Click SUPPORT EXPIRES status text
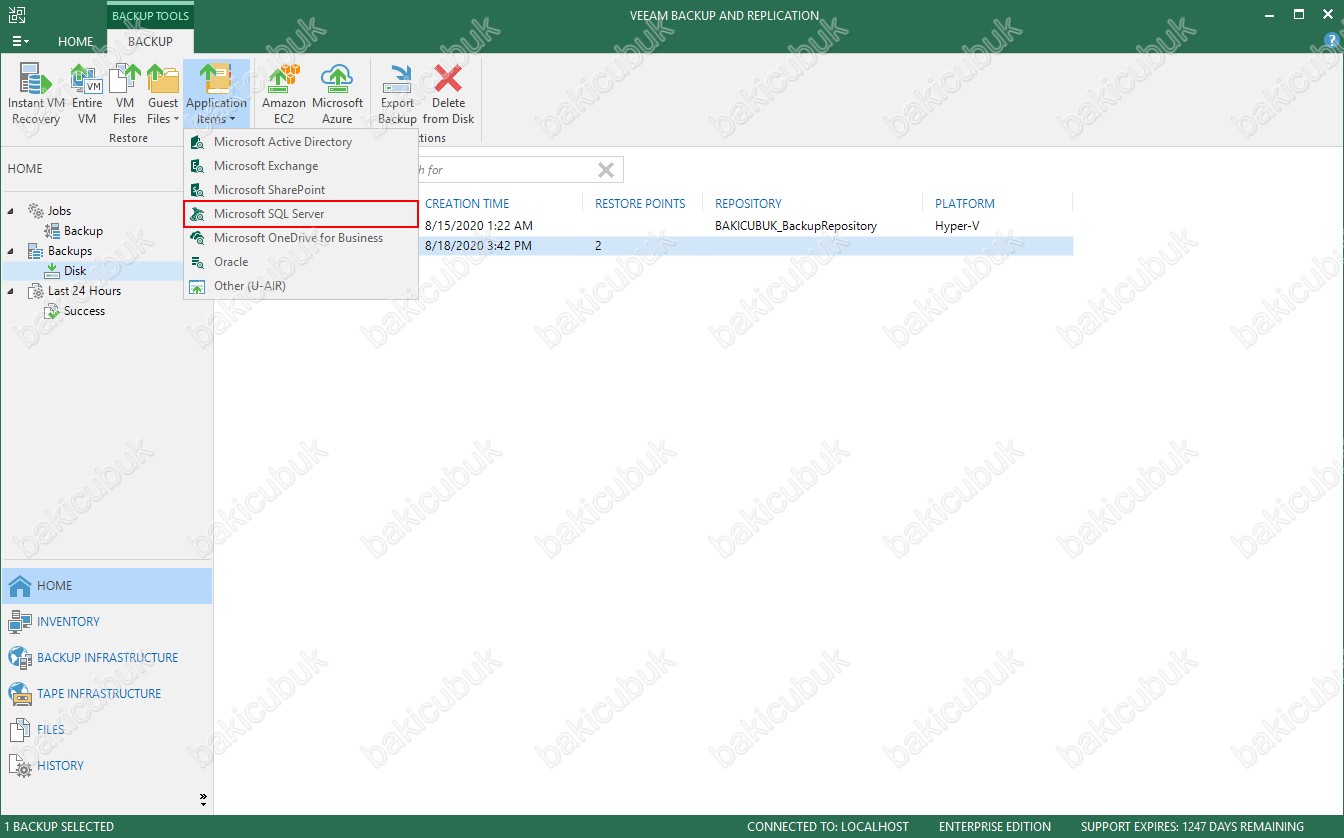Screen dimensions: 1344x838 pos(1192,827)
